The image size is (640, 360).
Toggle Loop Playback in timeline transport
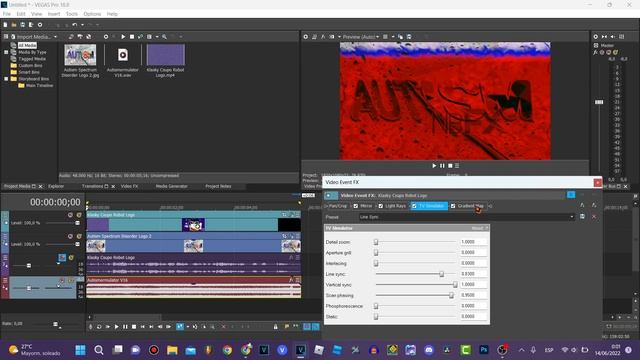coord(99,327)
